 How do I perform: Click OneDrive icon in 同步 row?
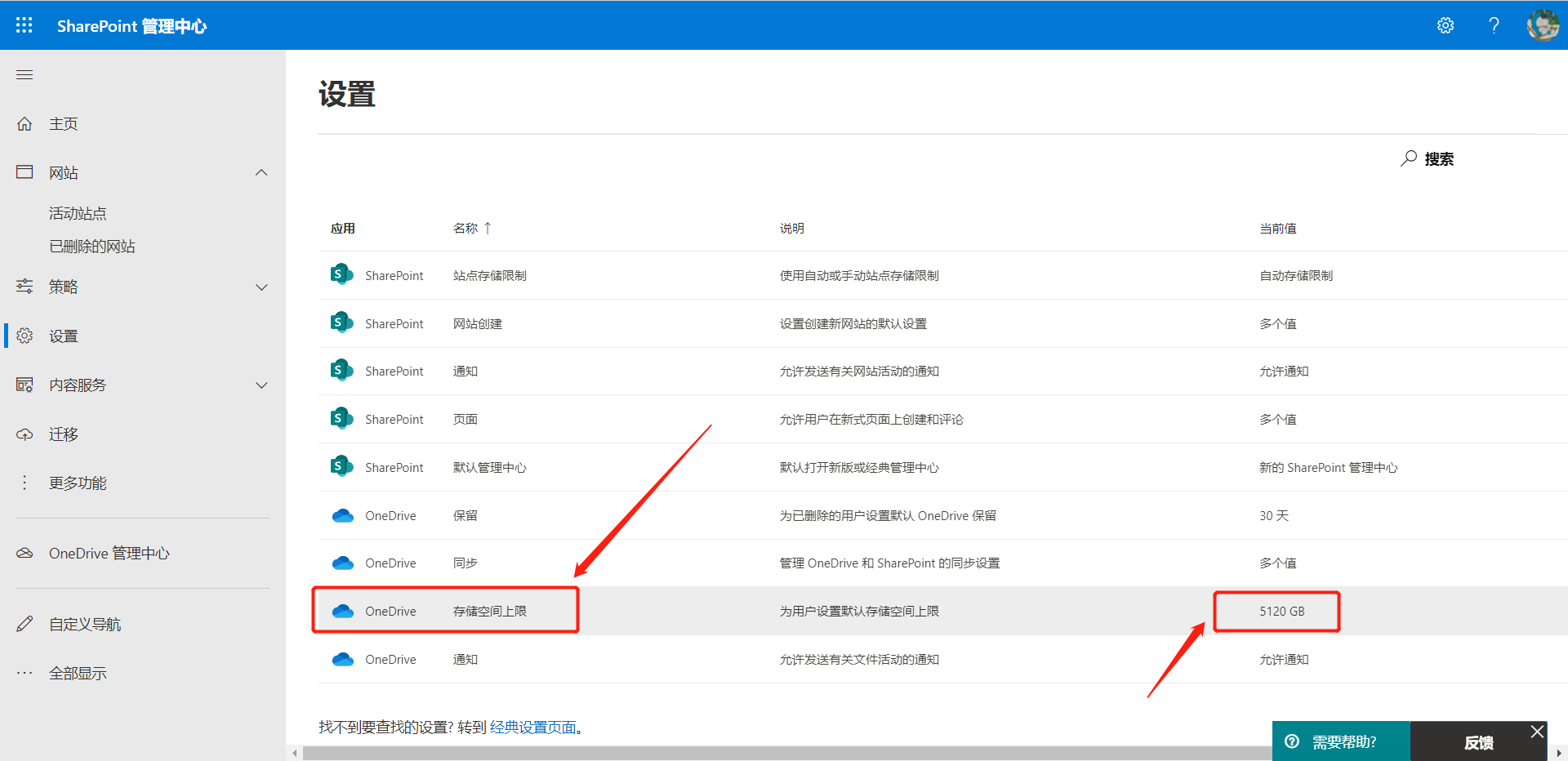(x=343, y=563)
